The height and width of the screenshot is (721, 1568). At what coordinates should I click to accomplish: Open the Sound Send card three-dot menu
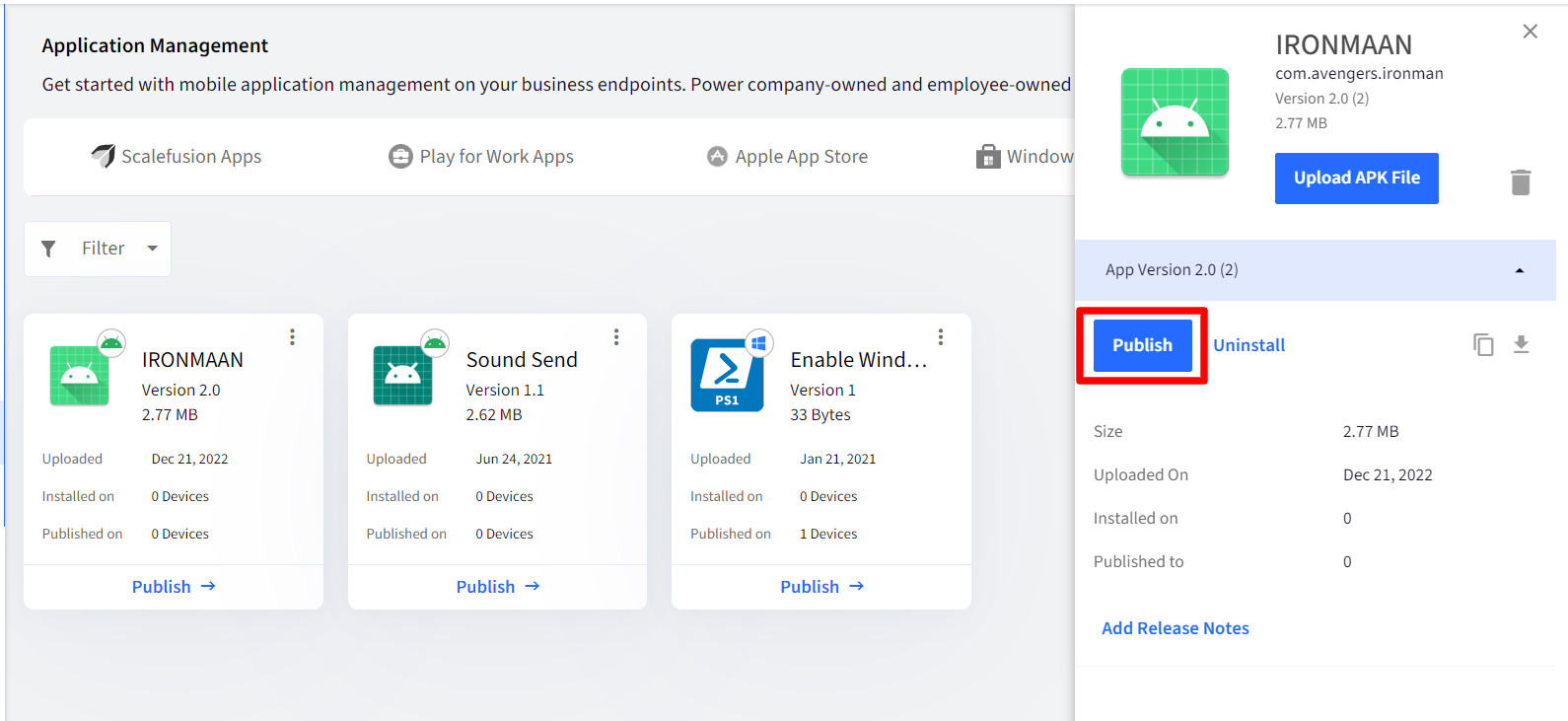click(x=616, y=337)
